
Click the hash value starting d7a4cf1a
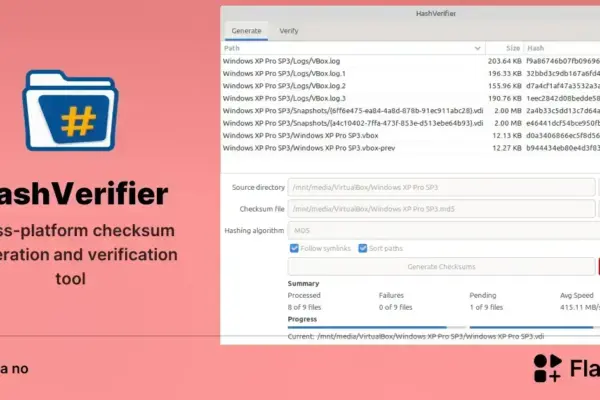click(x=563, y=86)
